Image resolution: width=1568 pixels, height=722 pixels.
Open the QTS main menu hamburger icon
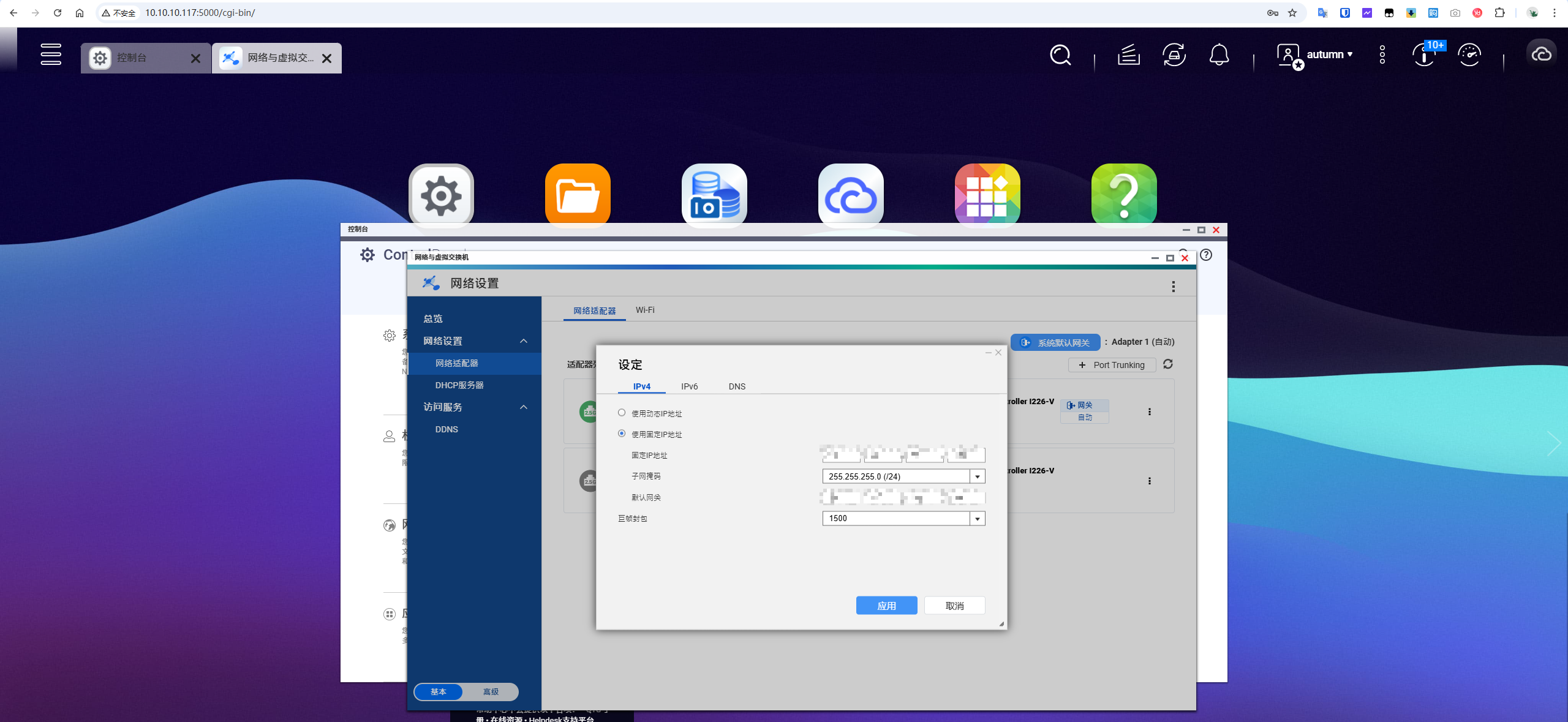click(51, 55)
